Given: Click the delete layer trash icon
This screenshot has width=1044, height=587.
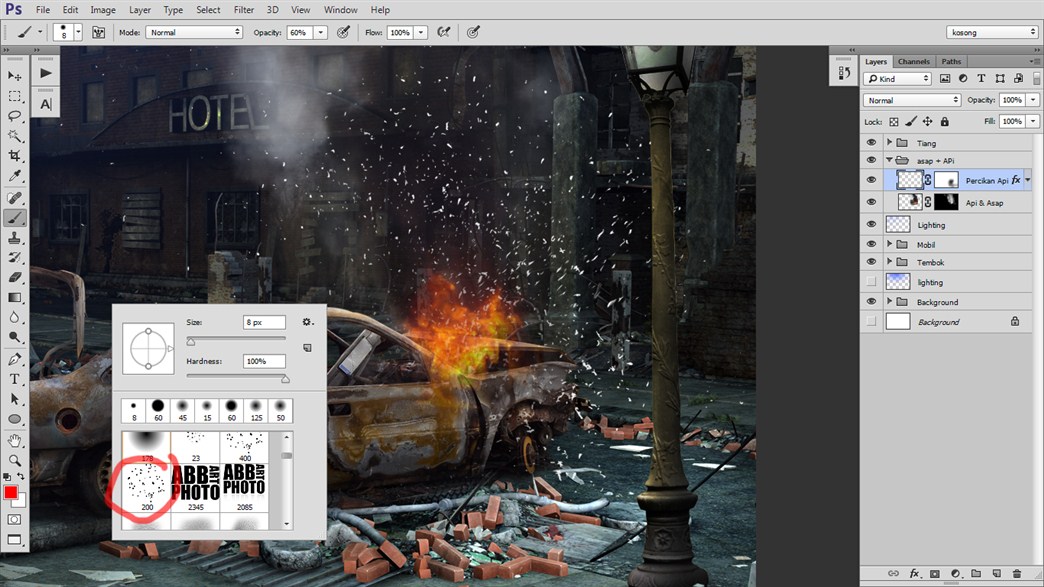Looking at the screenshot, I should click(x=1017, y=574).
